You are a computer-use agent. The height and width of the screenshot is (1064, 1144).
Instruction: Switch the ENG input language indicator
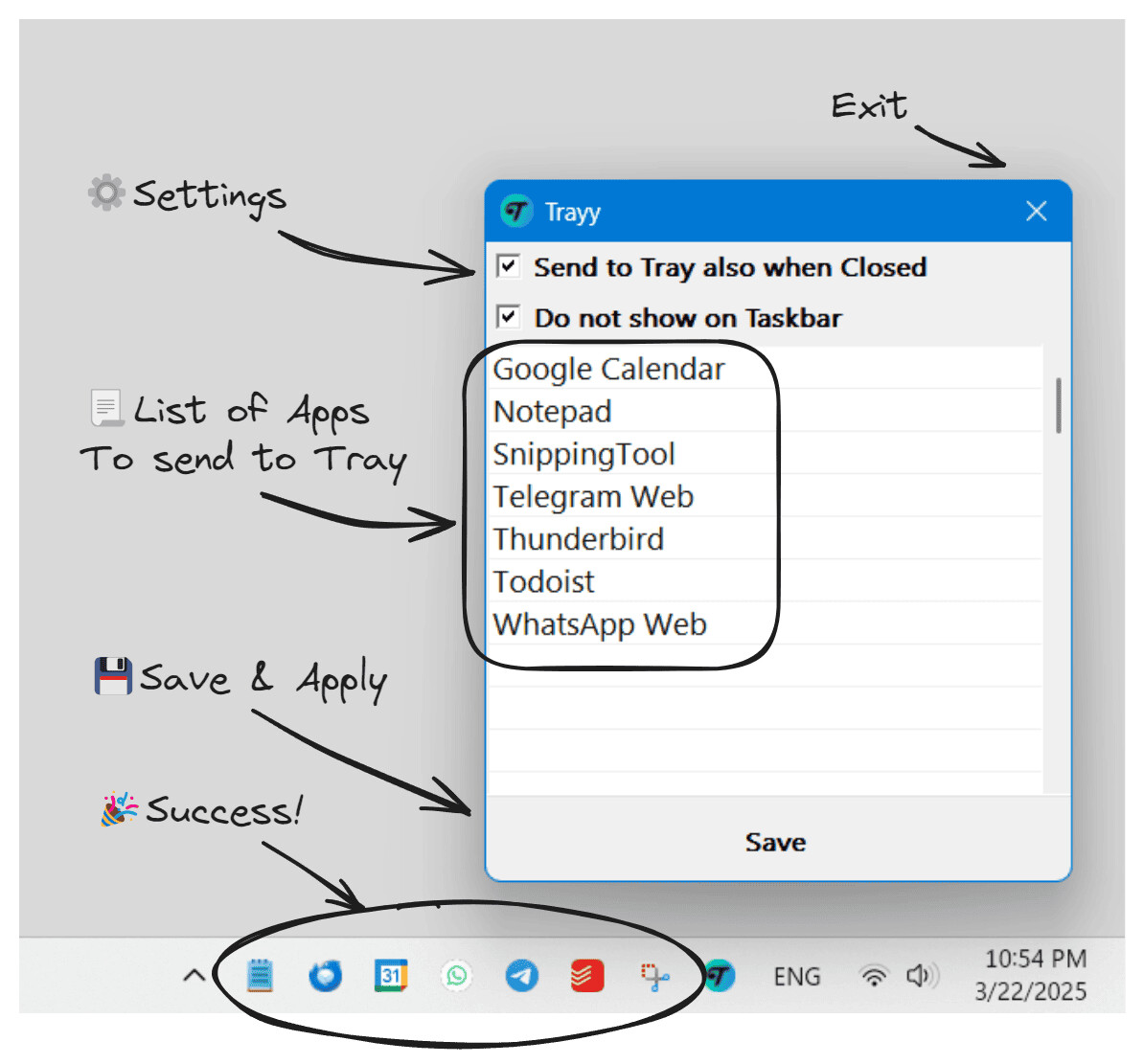[x=797, y=977]
